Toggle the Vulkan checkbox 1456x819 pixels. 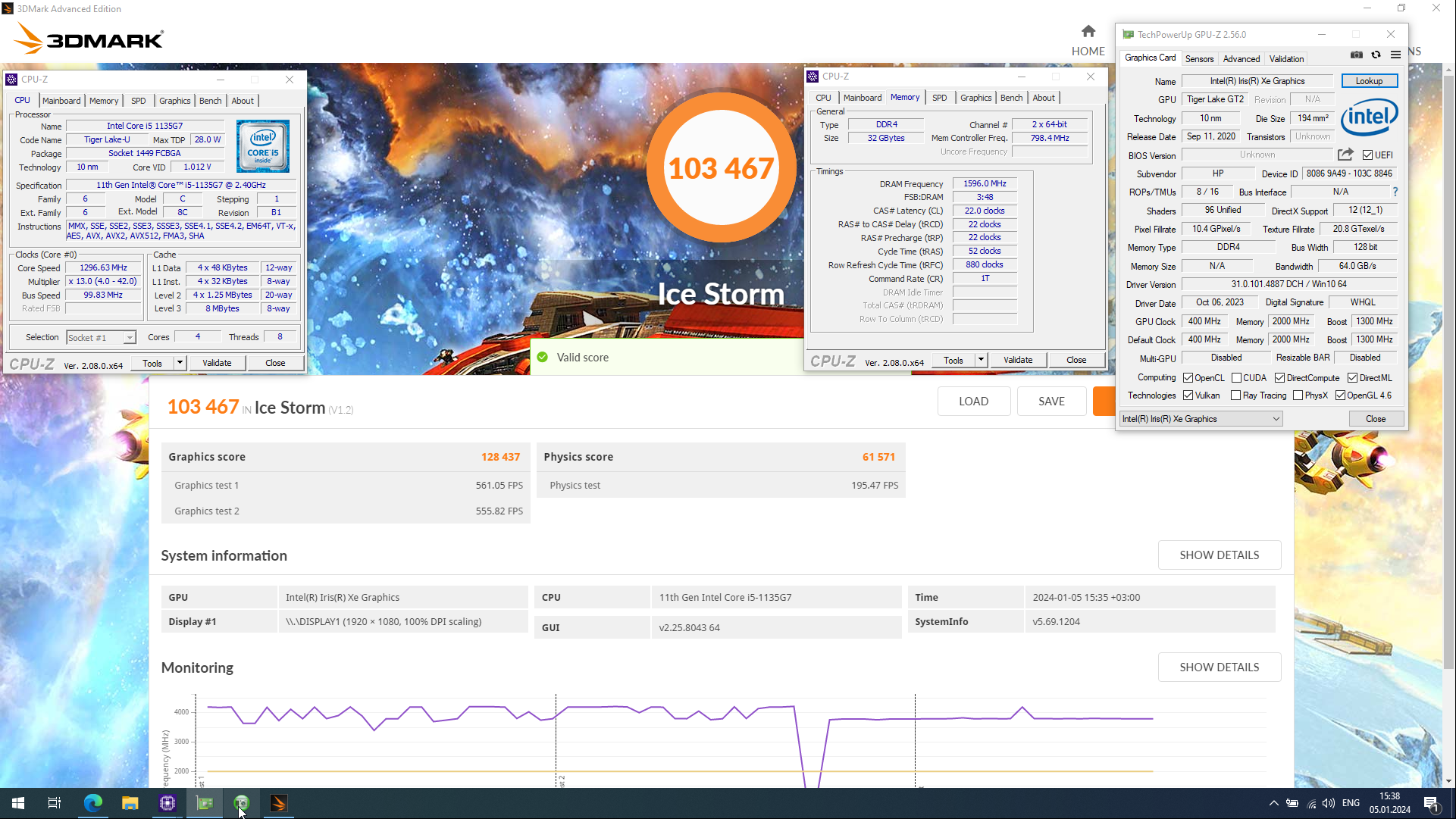coord(1188,395)
